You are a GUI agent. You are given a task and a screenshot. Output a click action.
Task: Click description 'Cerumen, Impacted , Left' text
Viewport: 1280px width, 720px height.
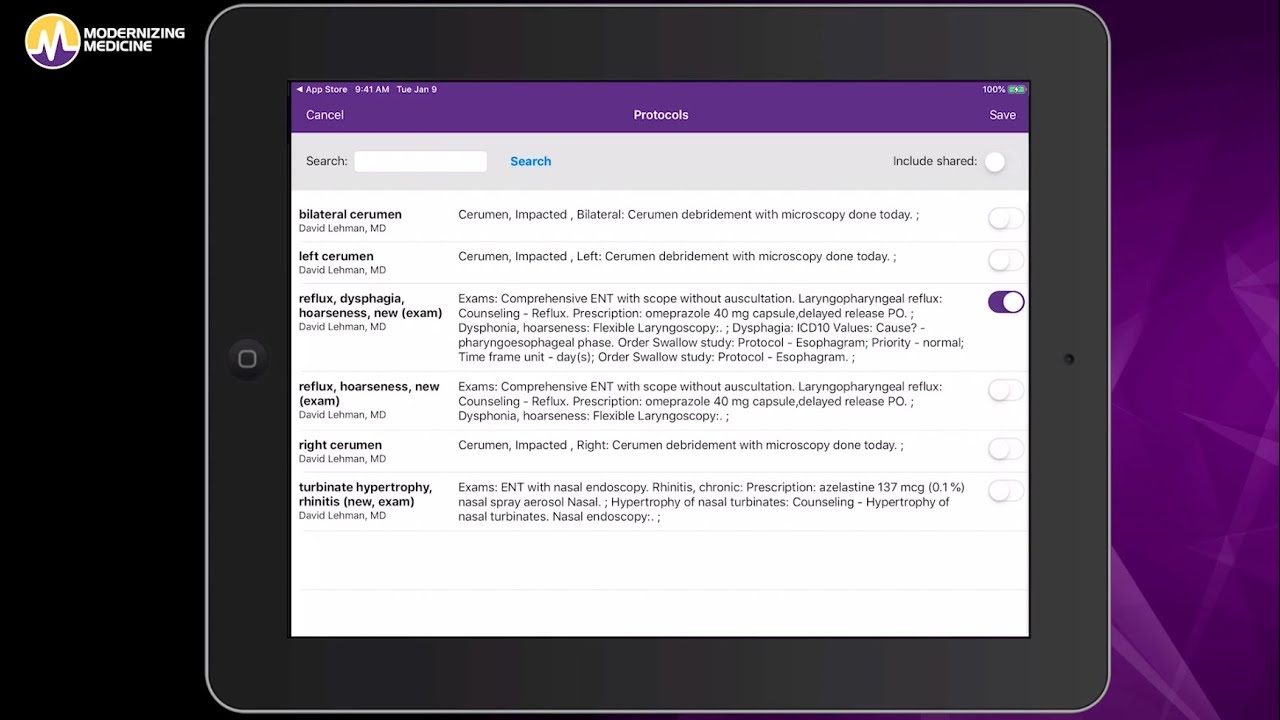[x=677, y=257]
